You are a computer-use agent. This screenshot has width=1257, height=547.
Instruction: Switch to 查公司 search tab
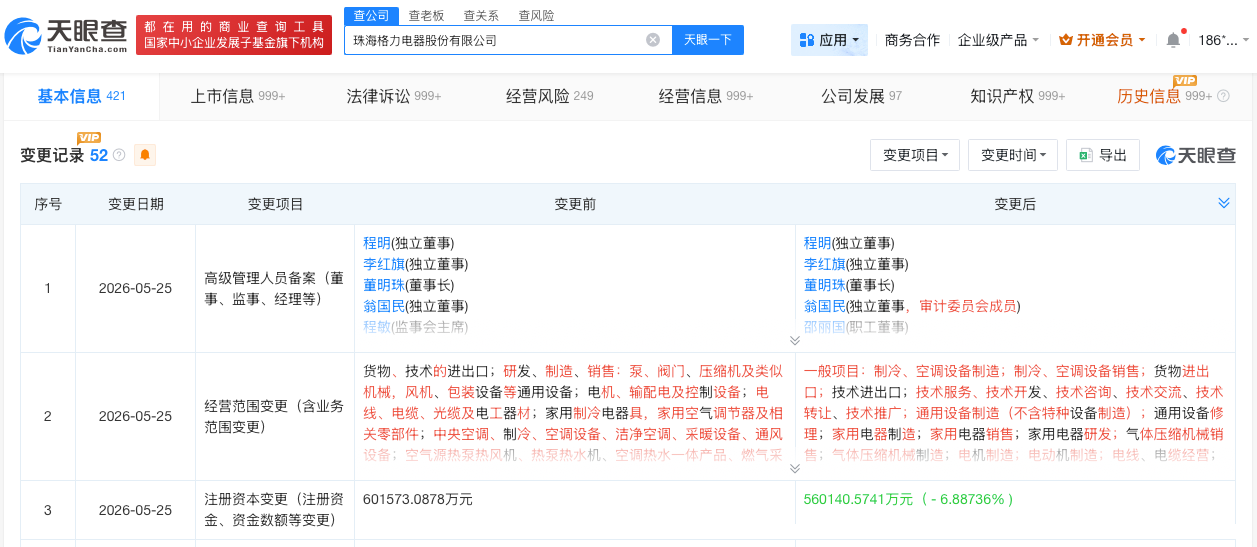(x=371, y=15)
